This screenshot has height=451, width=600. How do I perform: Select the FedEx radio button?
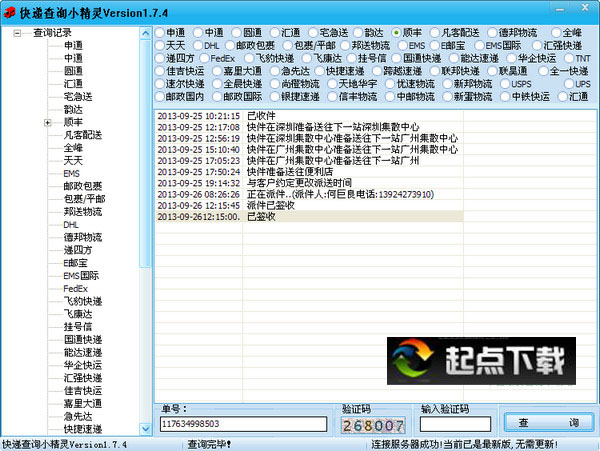[204, 59]
